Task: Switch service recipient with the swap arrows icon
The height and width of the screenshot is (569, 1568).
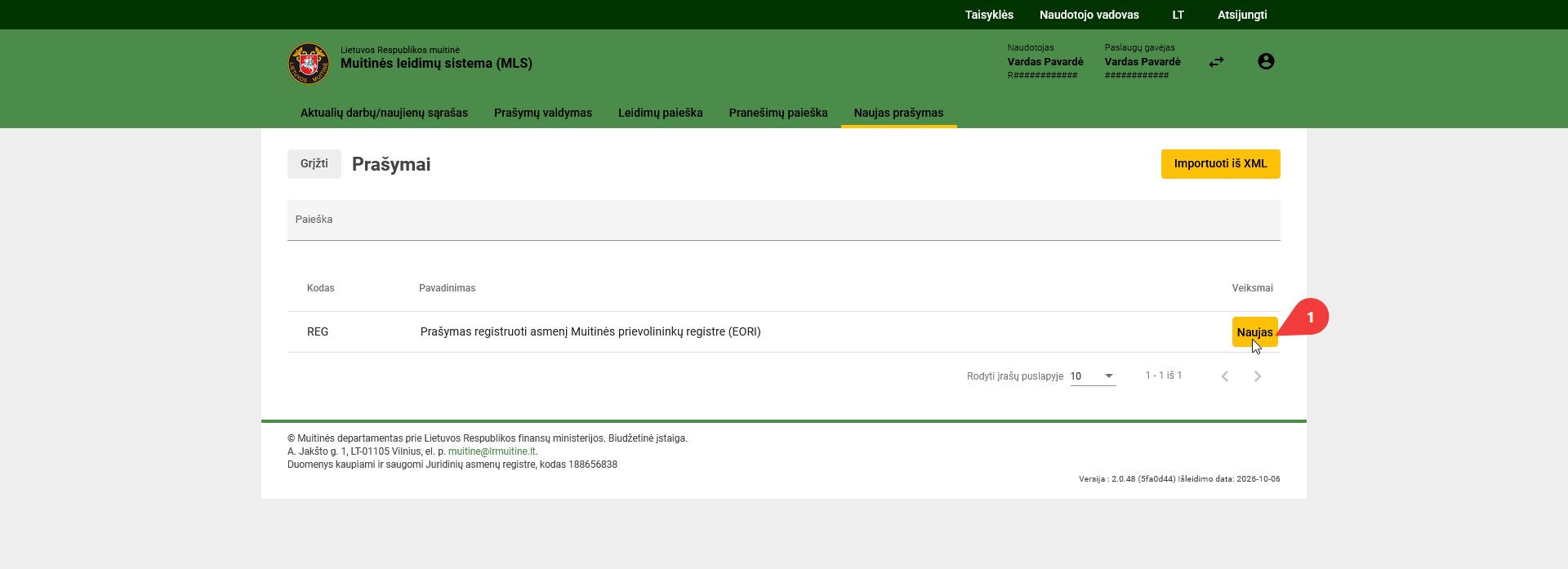Action: [1217, 62]
